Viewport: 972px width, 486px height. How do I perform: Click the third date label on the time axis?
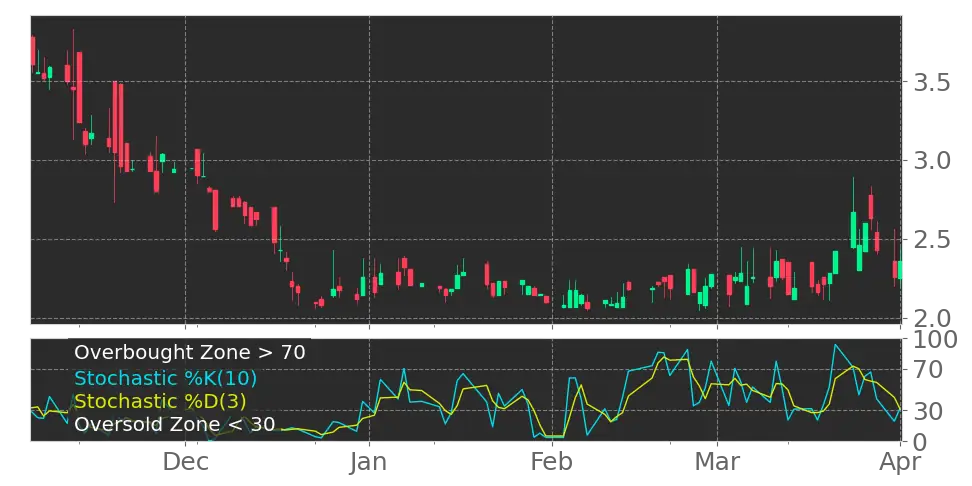click(x=551, y=462)
